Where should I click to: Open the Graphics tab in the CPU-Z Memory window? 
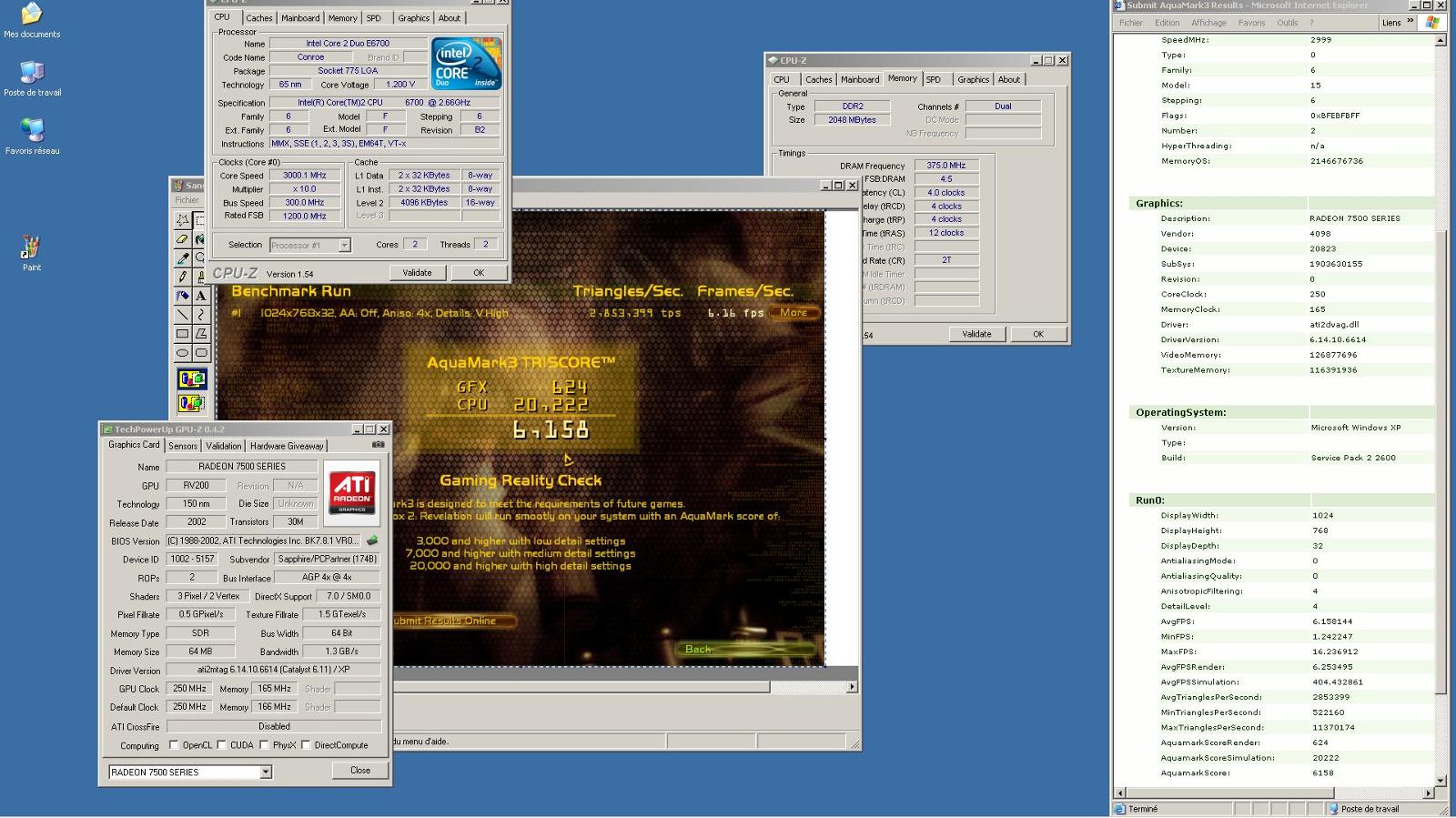973,79
